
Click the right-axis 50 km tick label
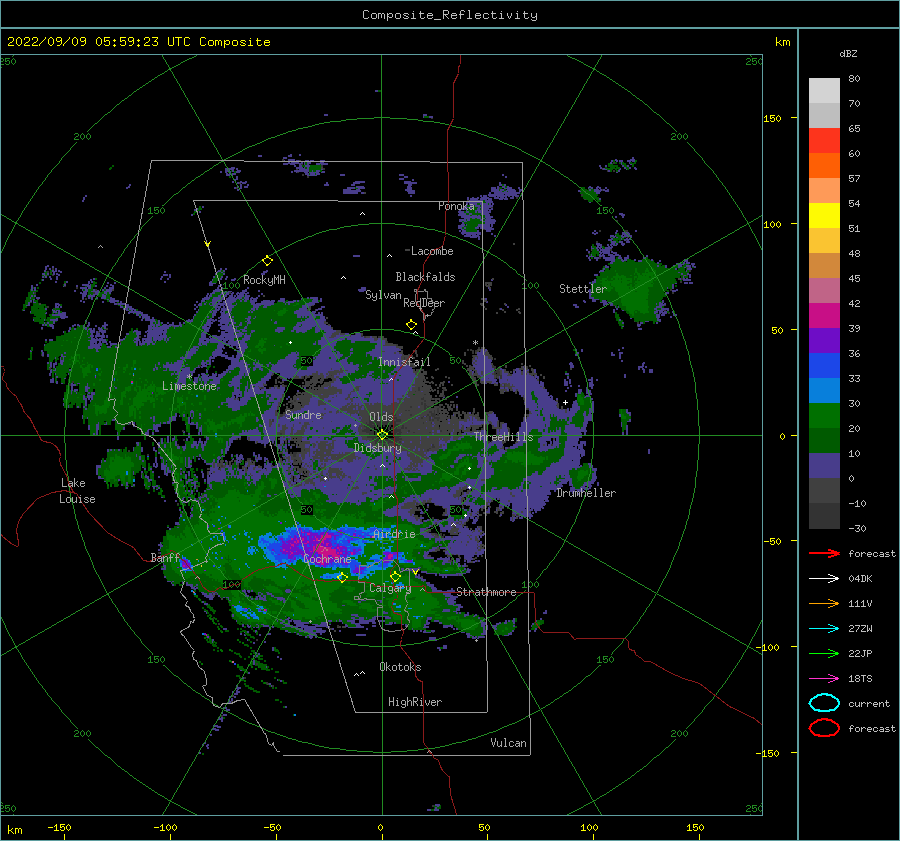777,330
